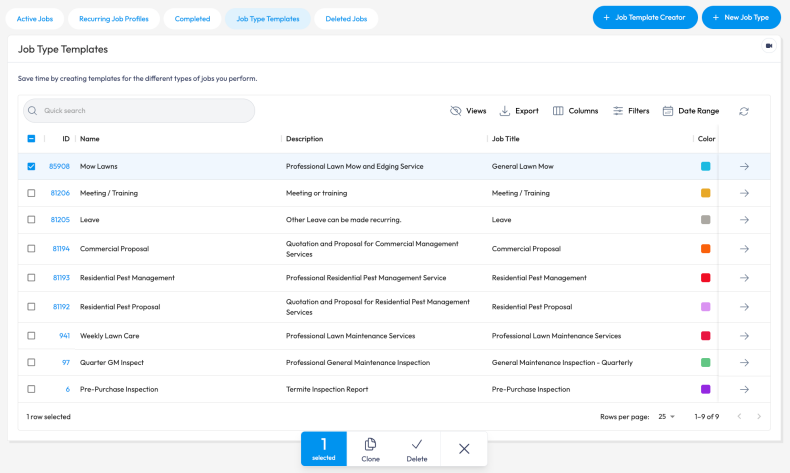Click the refresh table icon
Image resolution: width=790 pixels, height=473 pixels.
click(x=743, y=111)
